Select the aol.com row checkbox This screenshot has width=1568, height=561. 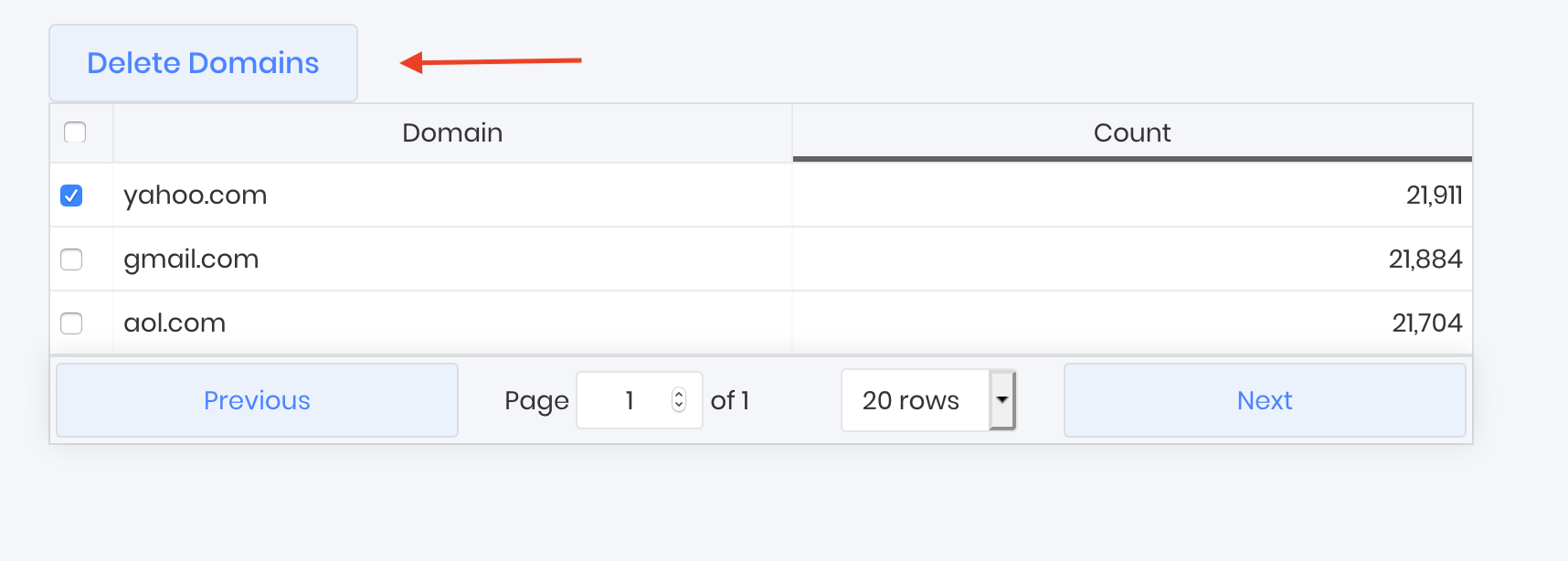pos(71,323)
